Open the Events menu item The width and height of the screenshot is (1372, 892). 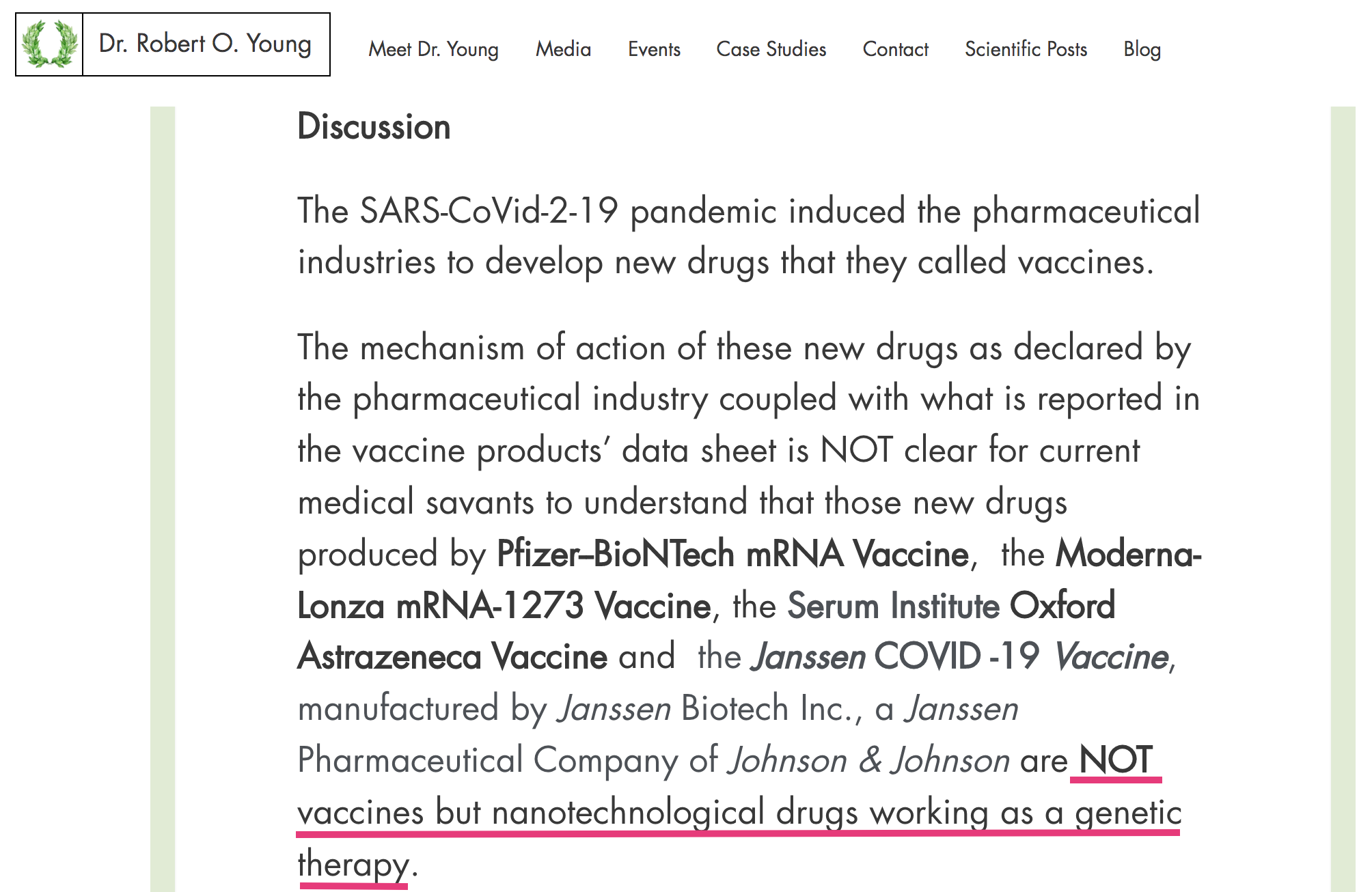point(654,49)
